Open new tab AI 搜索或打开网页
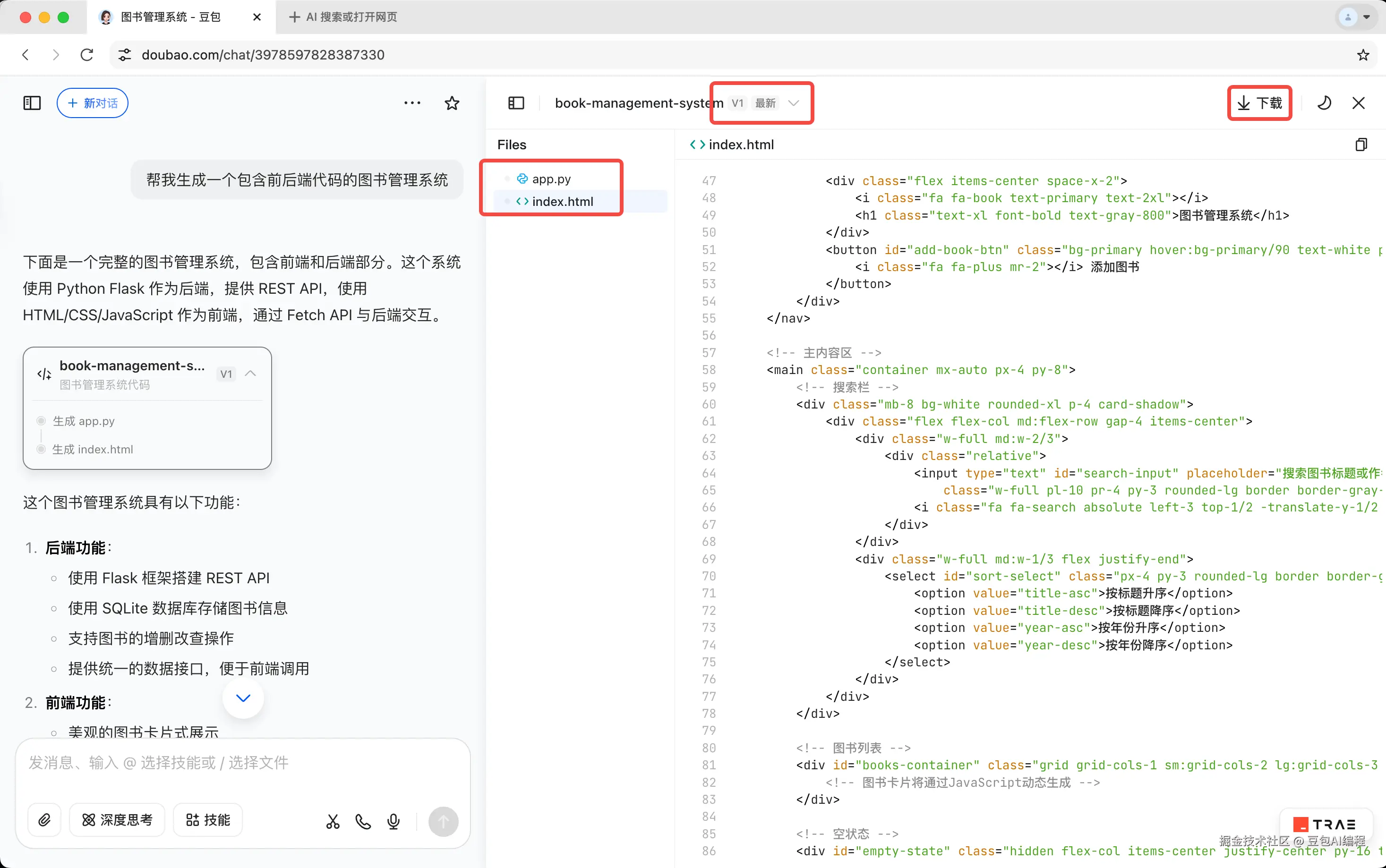 click(x=343, y=17)
